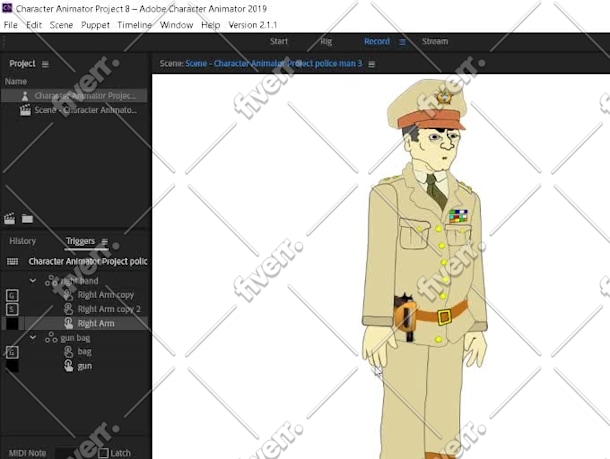This screenshot has width=610, height=459.
Task: Switch to the Stream workspace
Action: pos(435,41)
